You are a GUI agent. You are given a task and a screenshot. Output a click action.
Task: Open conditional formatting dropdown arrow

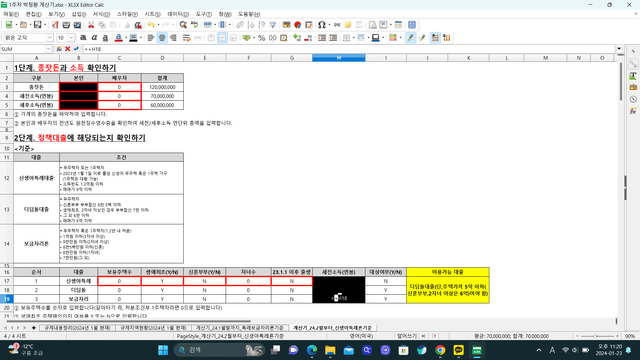[x=400, y=38]
